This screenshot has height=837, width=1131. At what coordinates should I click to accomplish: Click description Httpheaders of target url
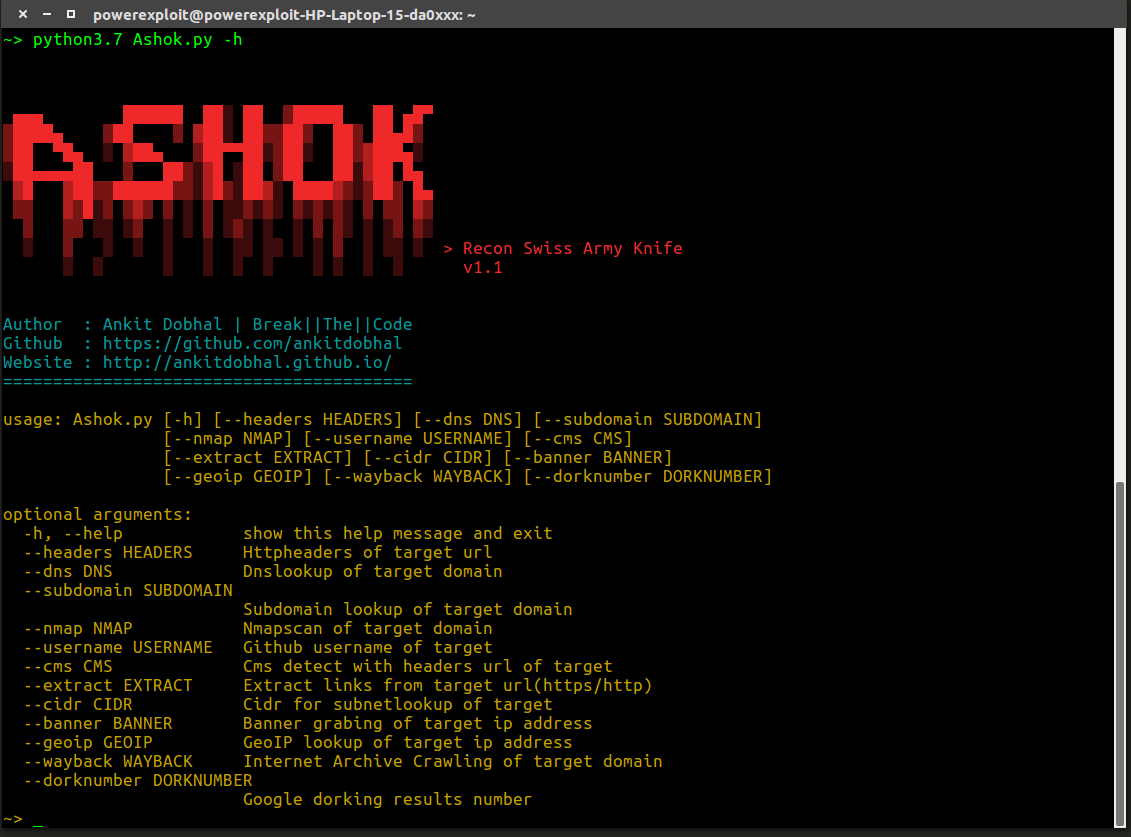(367, 553)
